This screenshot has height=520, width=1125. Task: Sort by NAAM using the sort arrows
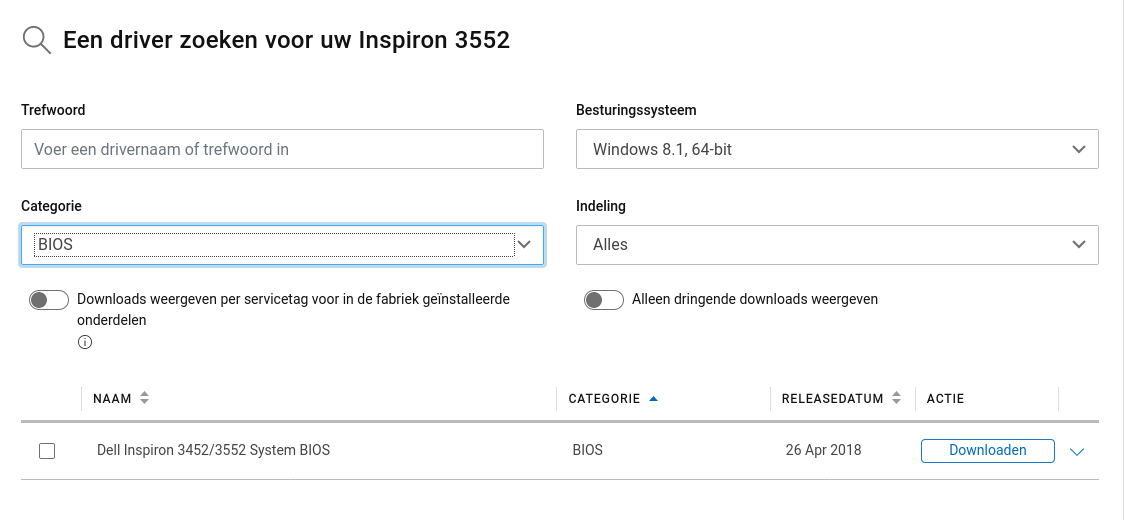[144, 398]
